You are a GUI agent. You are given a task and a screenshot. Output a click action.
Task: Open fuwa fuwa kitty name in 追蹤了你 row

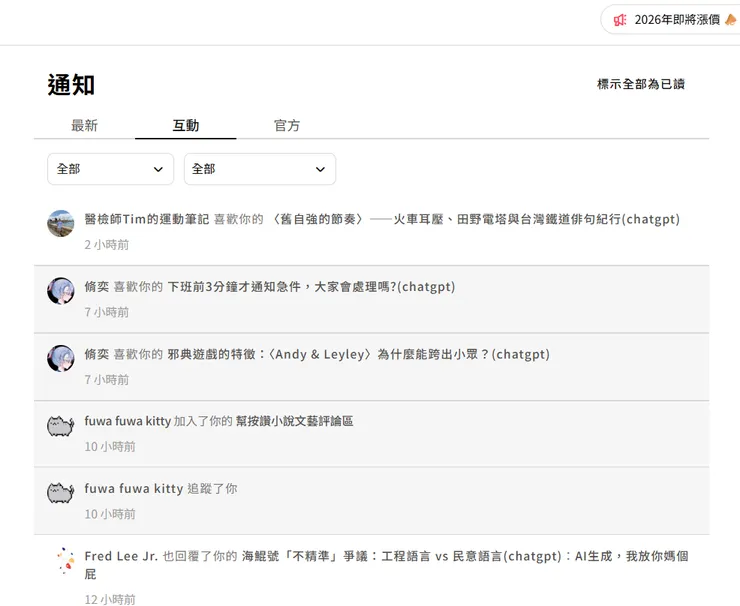[134, 488]
